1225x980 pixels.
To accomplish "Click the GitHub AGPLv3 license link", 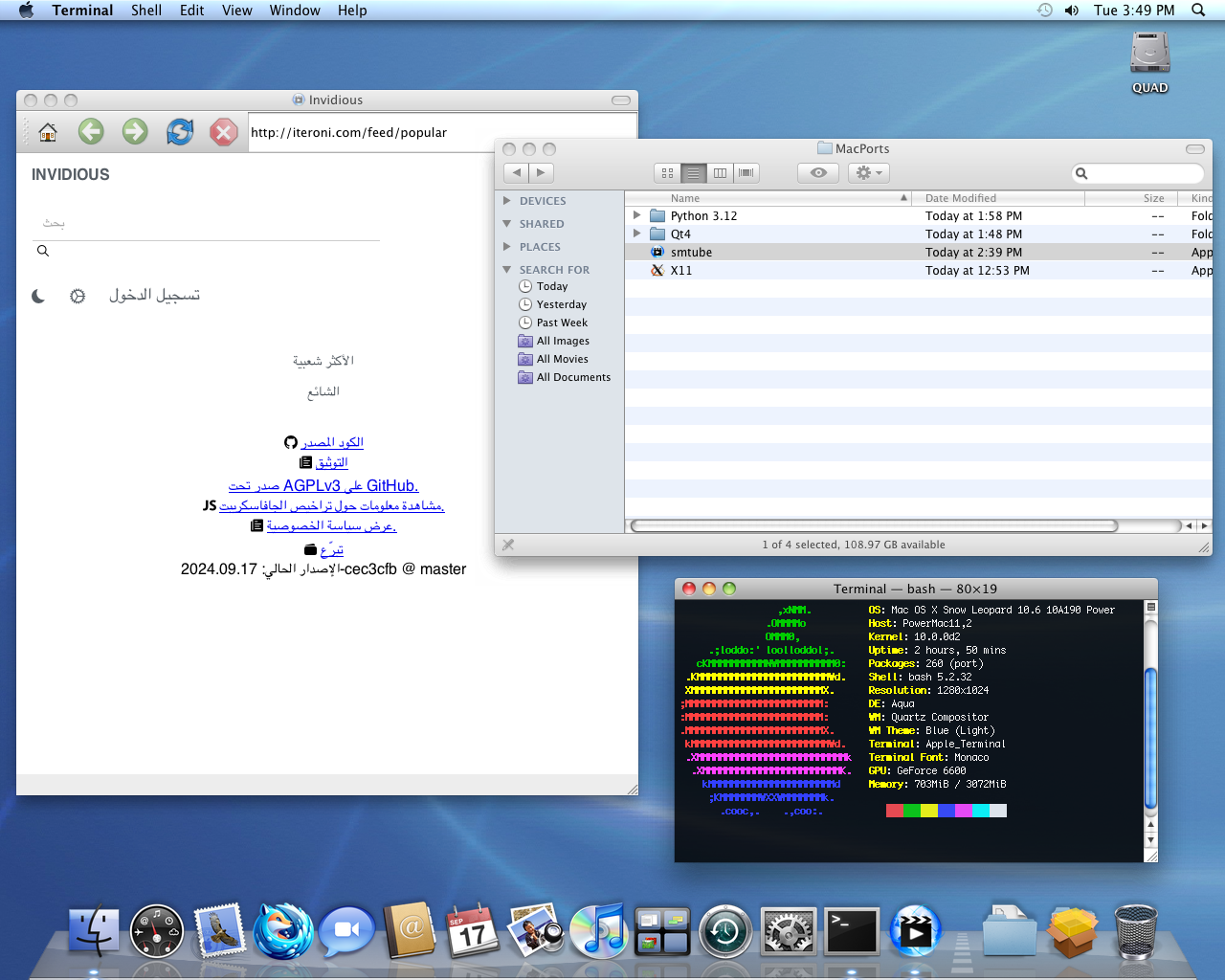I will [x=323, y=486].
